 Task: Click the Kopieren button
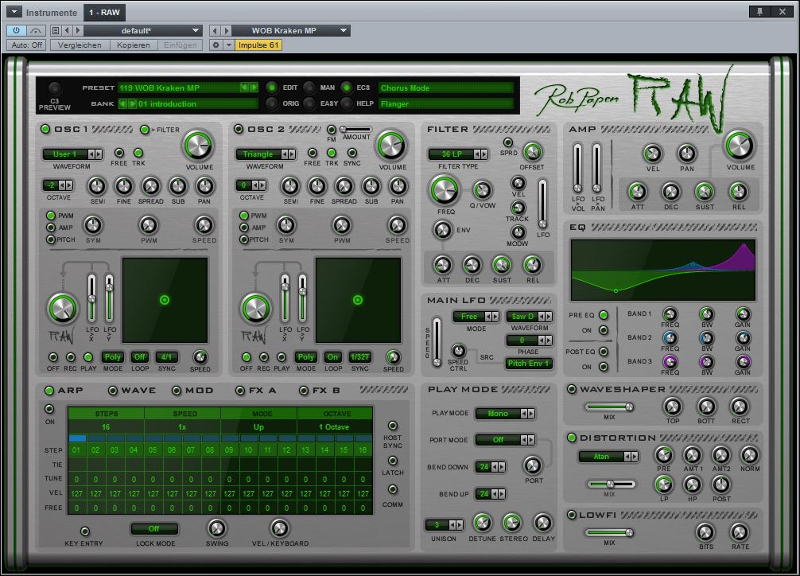(x=133, y=45)
